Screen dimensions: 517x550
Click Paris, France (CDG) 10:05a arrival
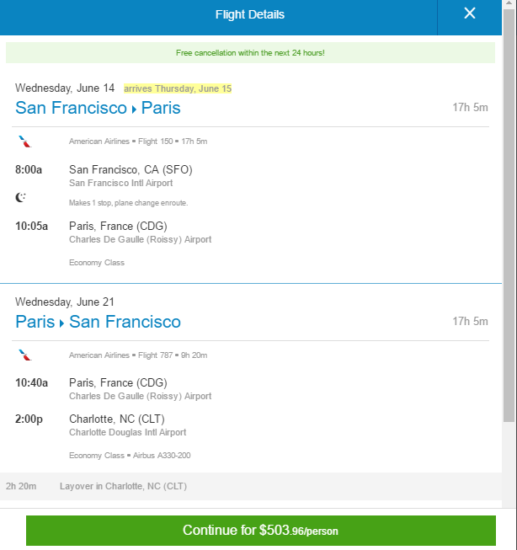pyautogui.click(x=118, y=226)
